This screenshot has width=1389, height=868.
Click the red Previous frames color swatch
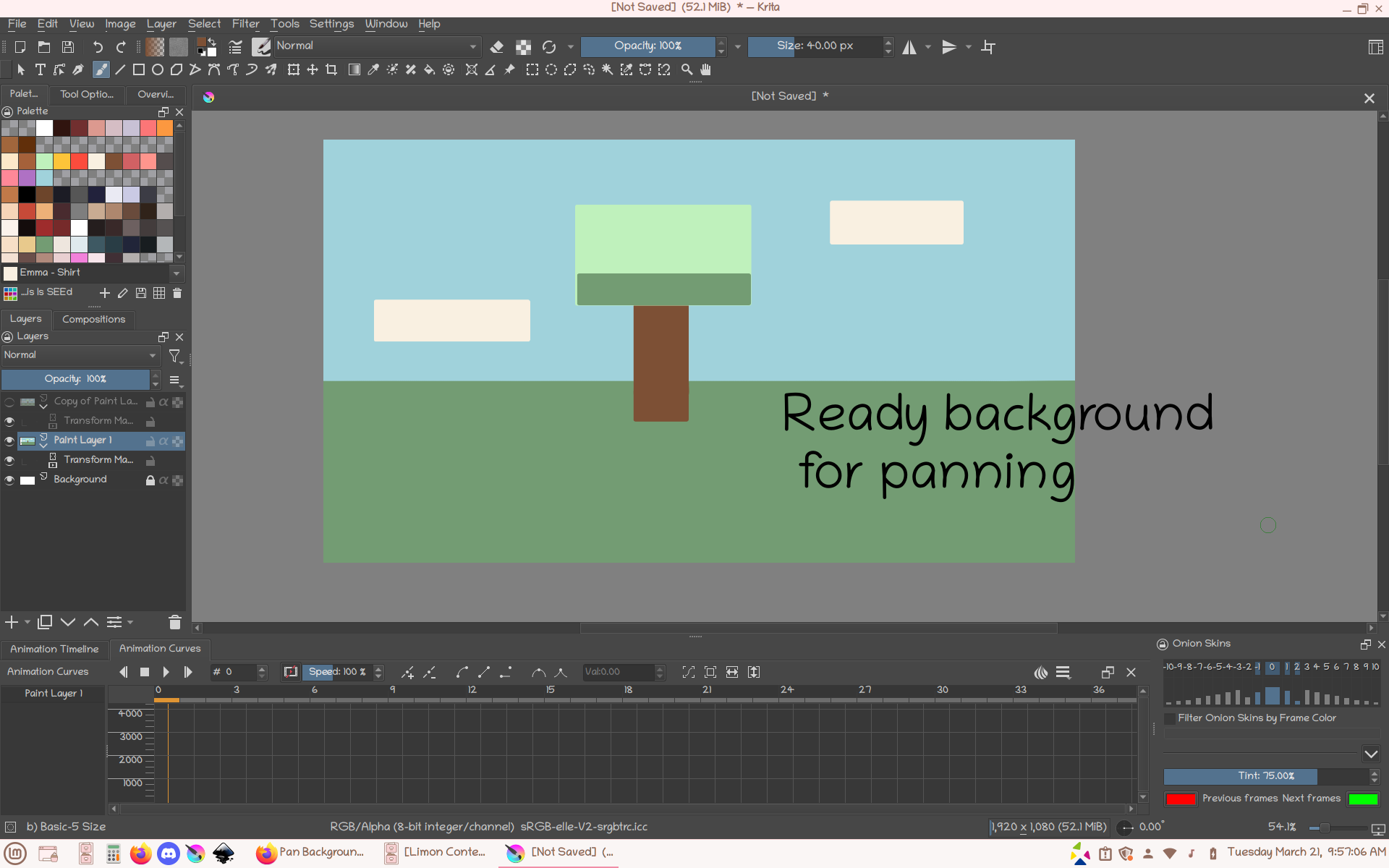click(1180, 799)
